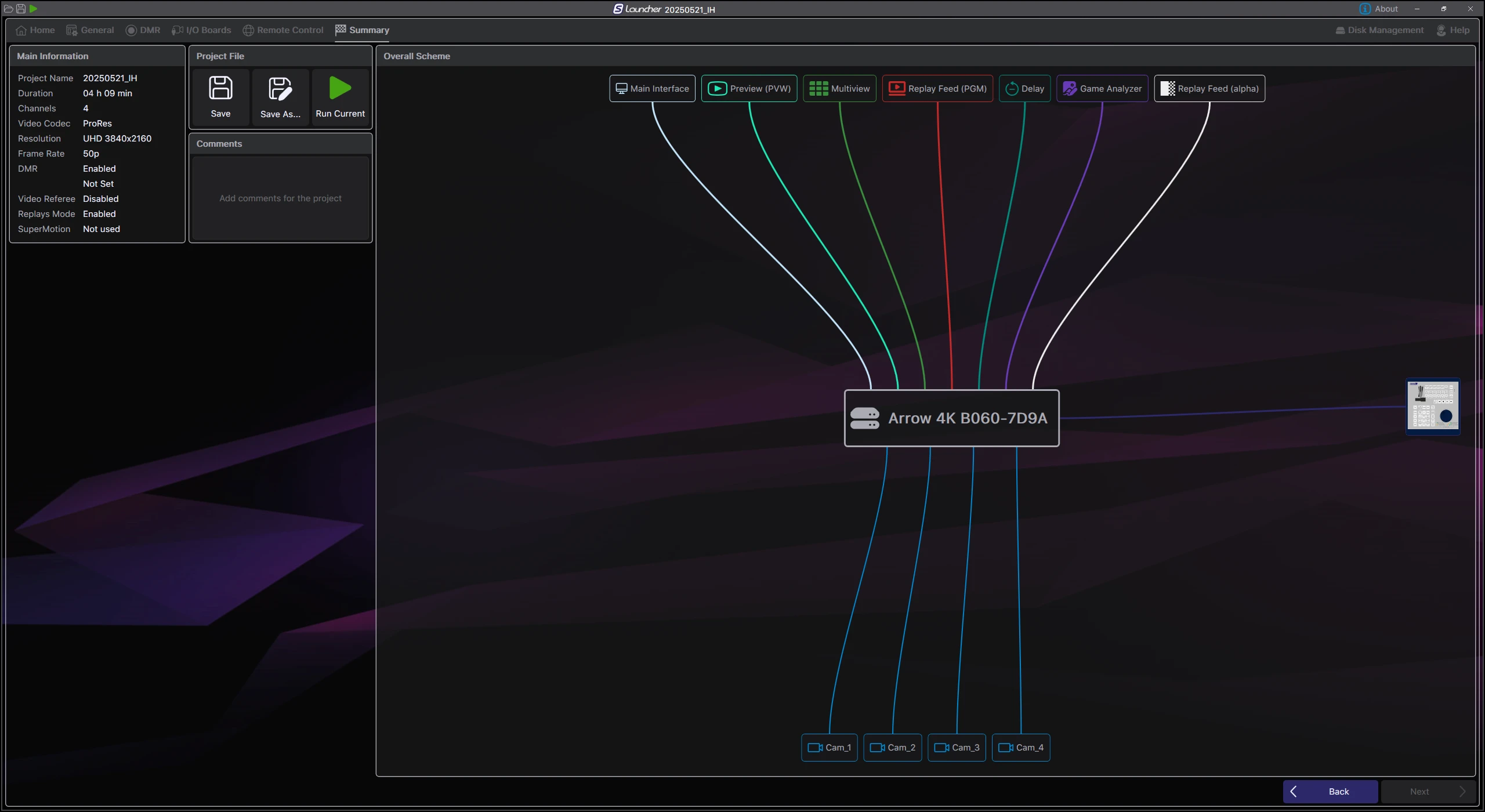Open the Help menu
This screenshot has width=1485, height=812.
(1453, 30)
